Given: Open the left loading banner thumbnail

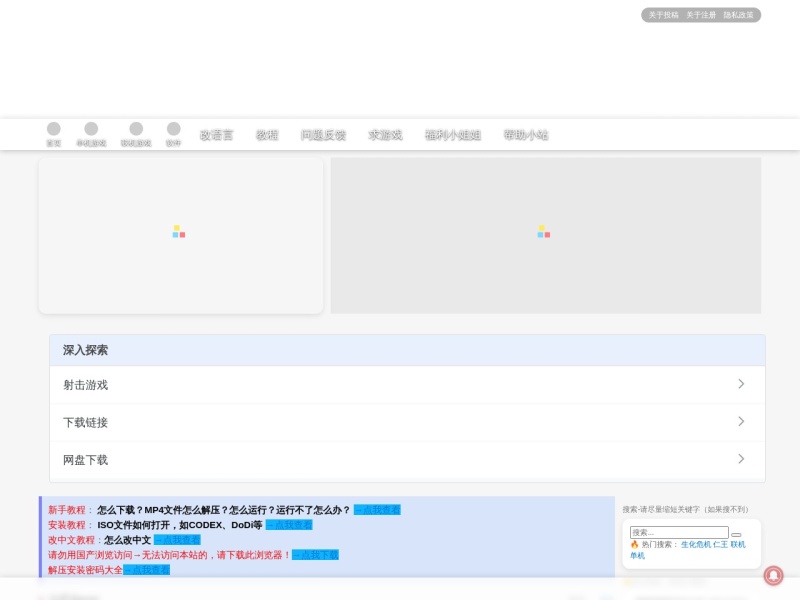Looking at the screenshot, I should (181, 235).
